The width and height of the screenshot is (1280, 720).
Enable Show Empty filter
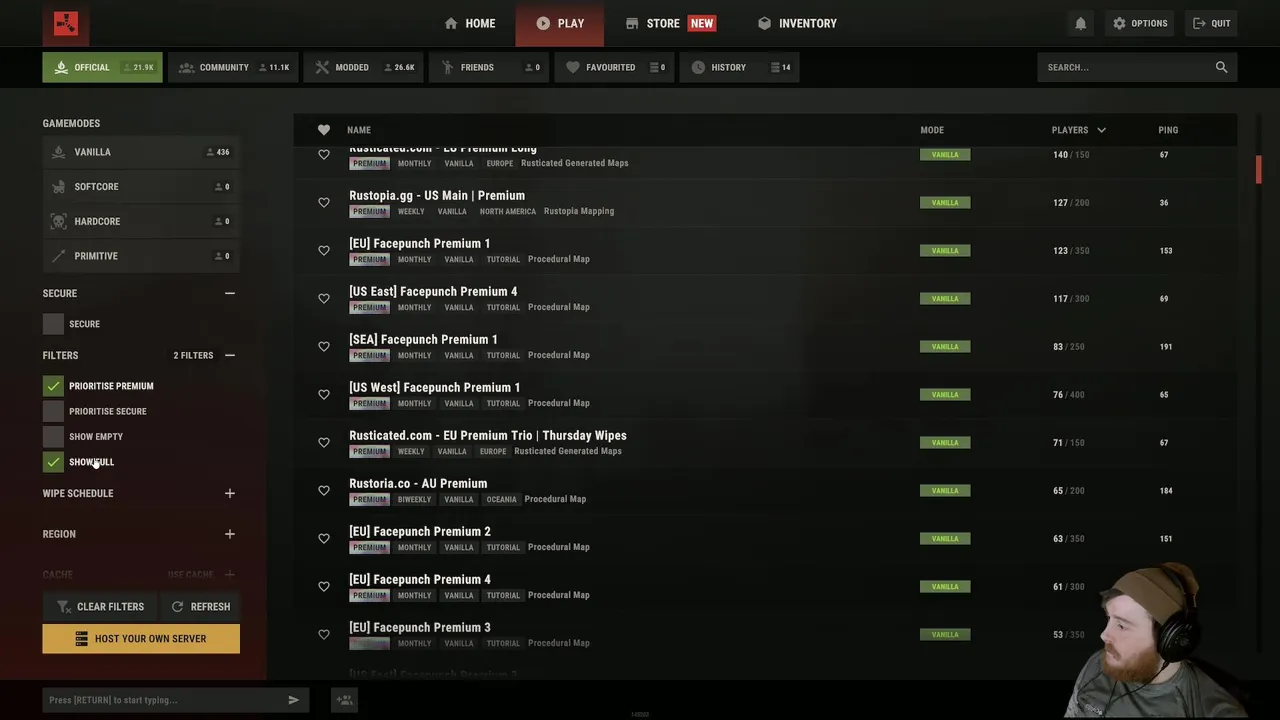pyautogui.click(x=53, y=437)
